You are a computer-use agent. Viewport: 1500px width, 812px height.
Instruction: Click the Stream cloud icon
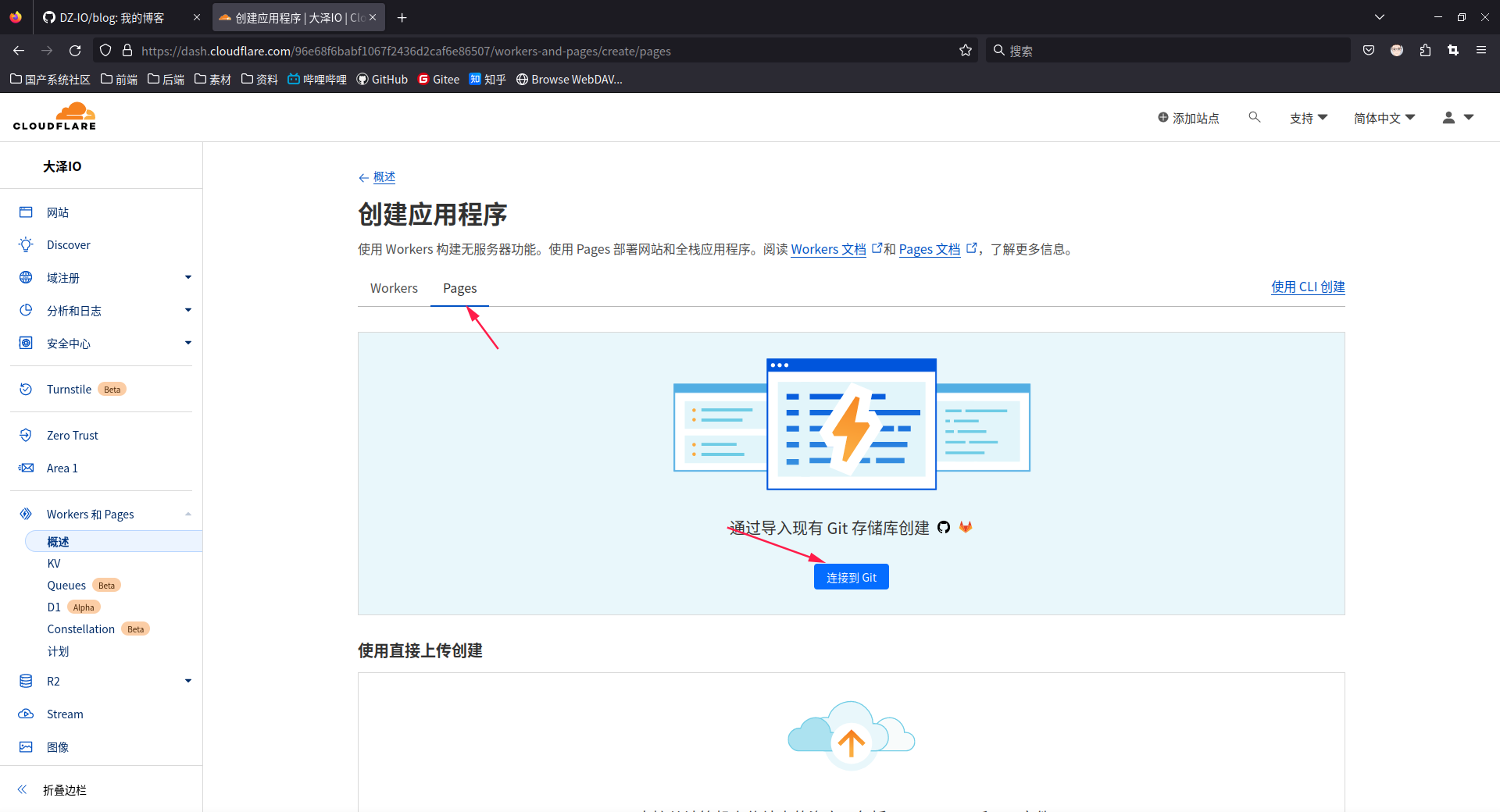[26, 714]
